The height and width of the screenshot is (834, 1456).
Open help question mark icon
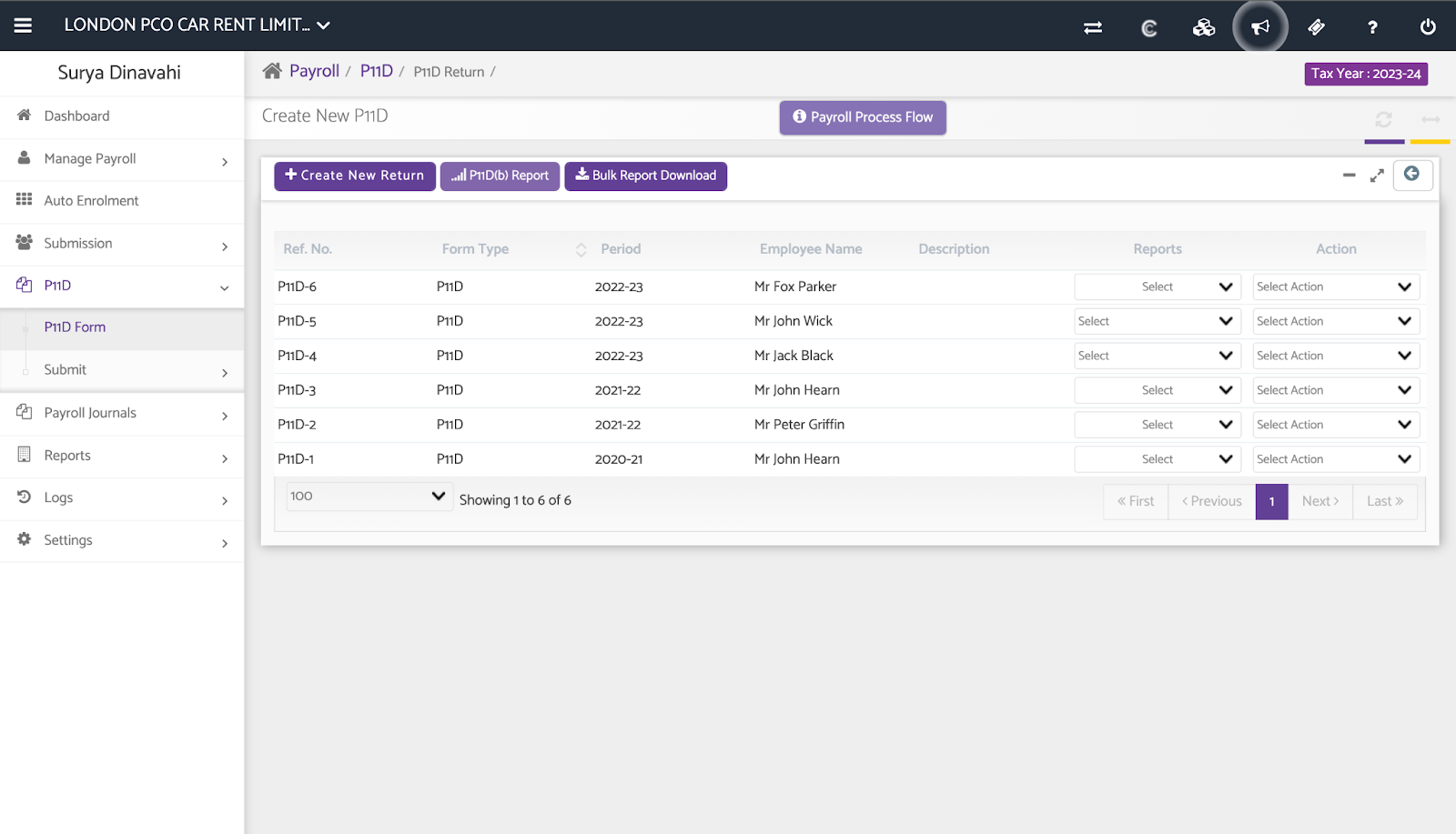pos(1372,27)
